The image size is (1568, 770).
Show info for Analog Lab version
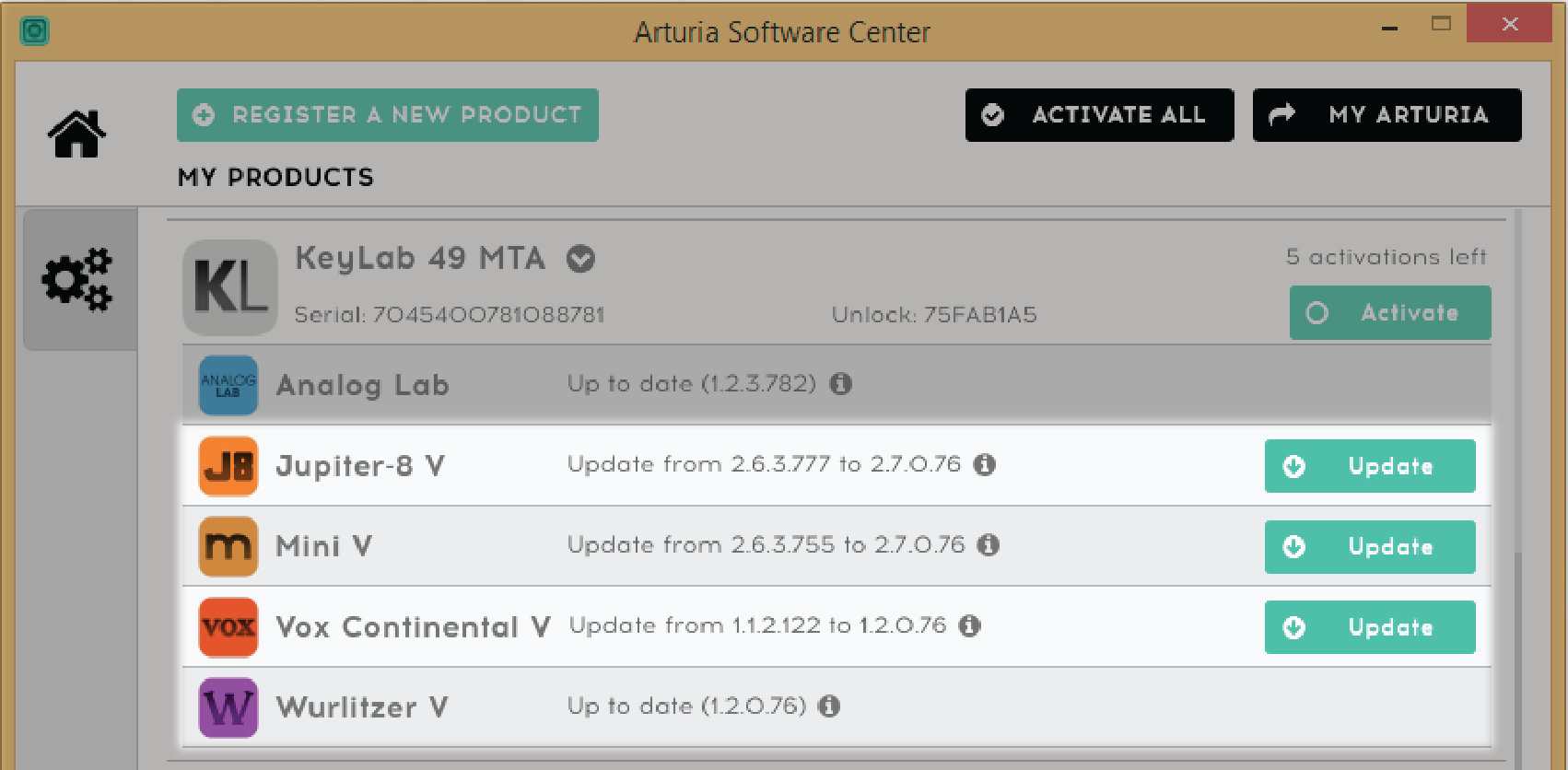pyautogui.click(x=840, y=383)
